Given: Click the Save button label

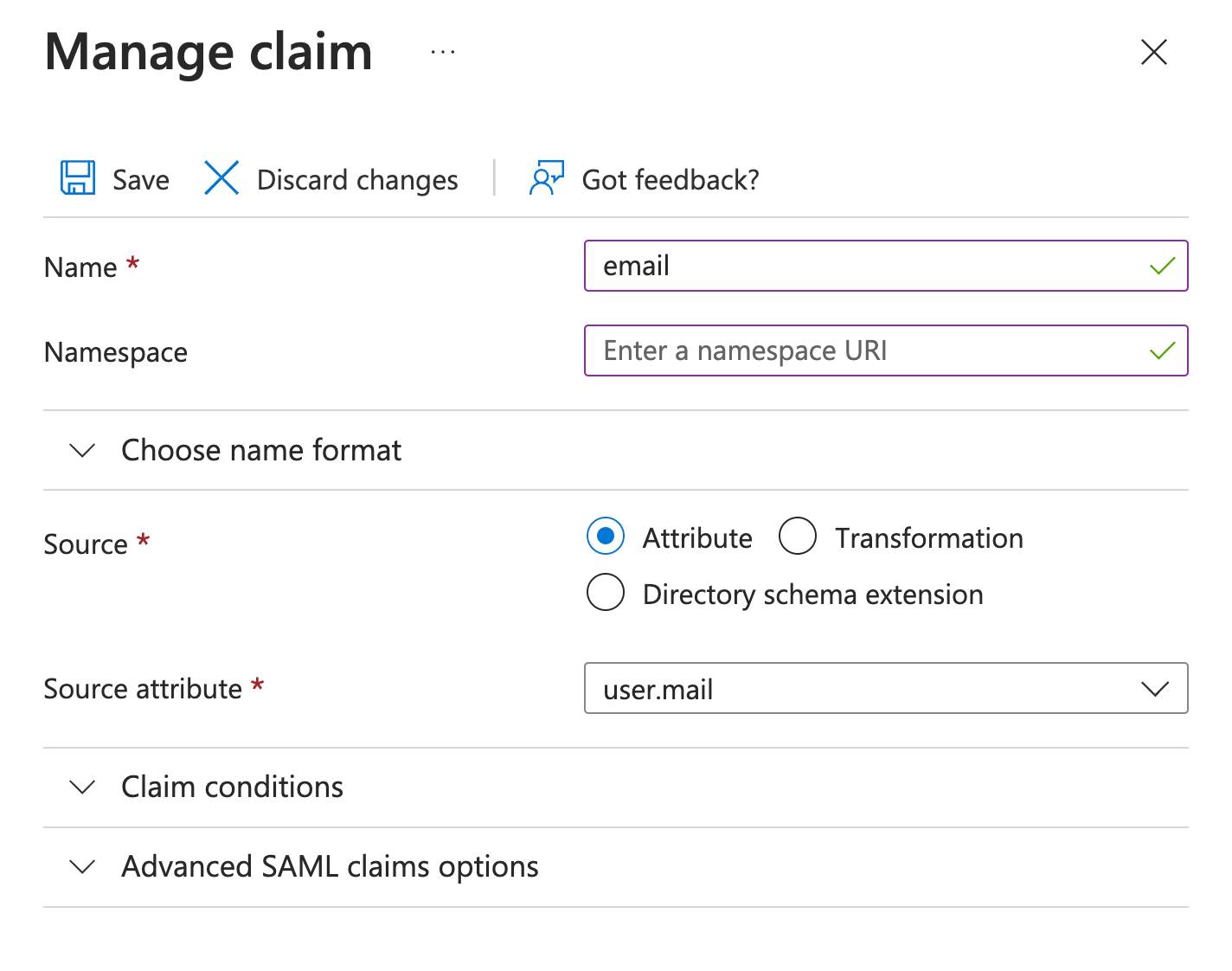Looking at the screenshot, I should pos(141,180).
